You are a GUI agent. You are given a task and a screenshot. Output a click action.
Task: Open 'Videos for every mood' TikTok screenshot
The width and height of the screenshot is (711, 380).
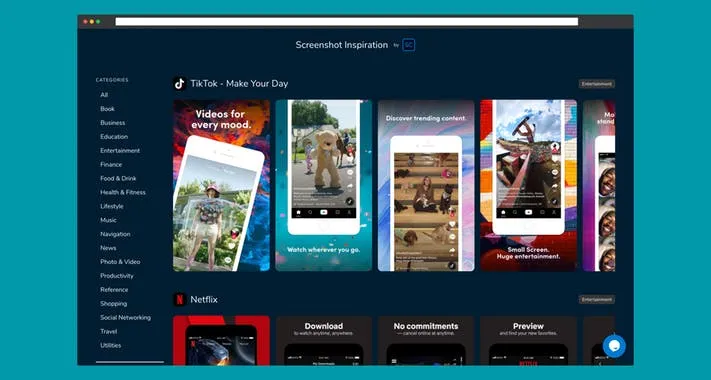(x=221, y=185)
